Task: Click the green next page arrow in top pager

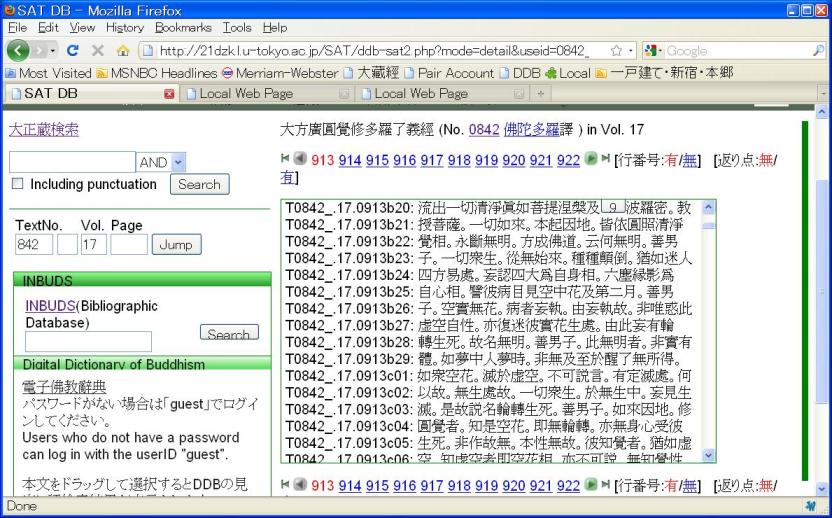Action: [x=591, y=158]
